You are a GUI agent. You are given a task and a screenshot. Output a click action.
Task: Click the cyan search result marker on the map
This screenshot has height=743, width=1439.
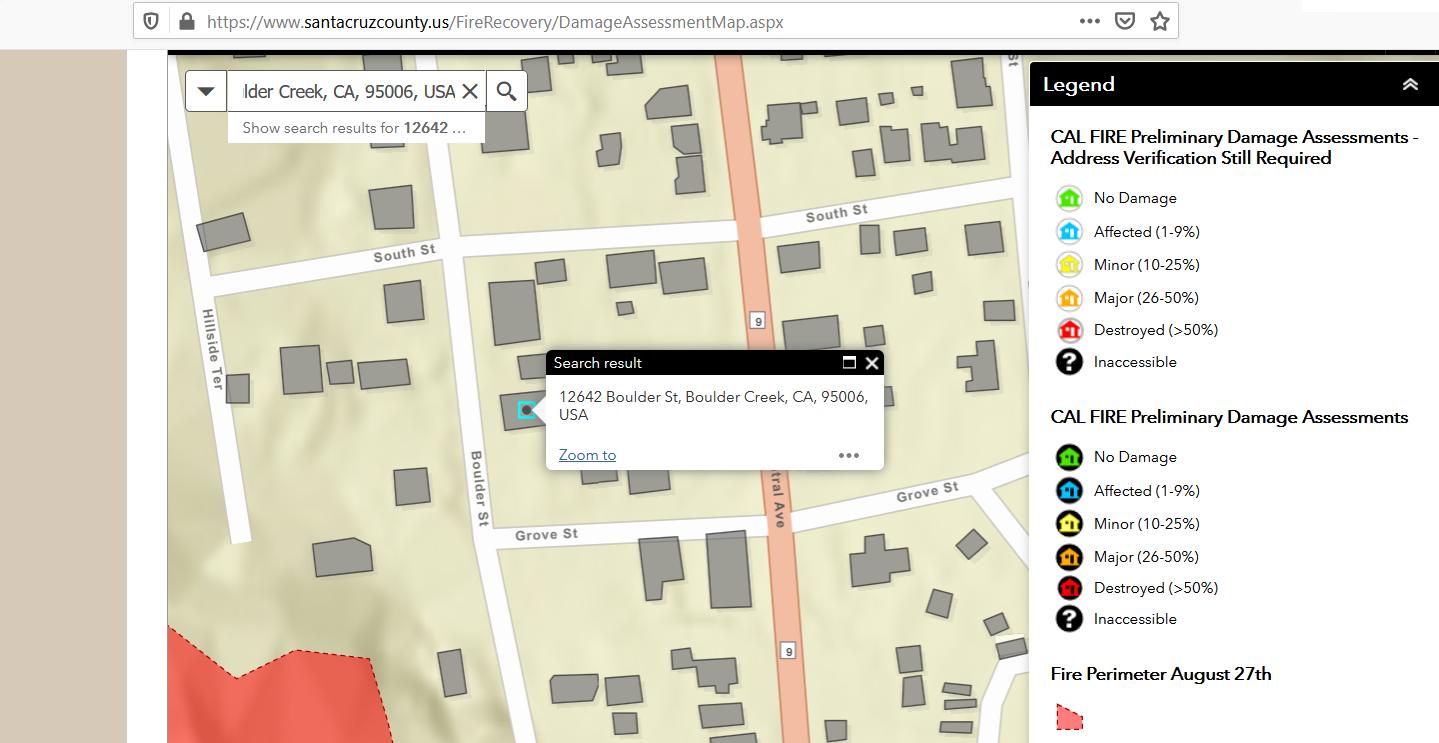click(x=527, y=410)
